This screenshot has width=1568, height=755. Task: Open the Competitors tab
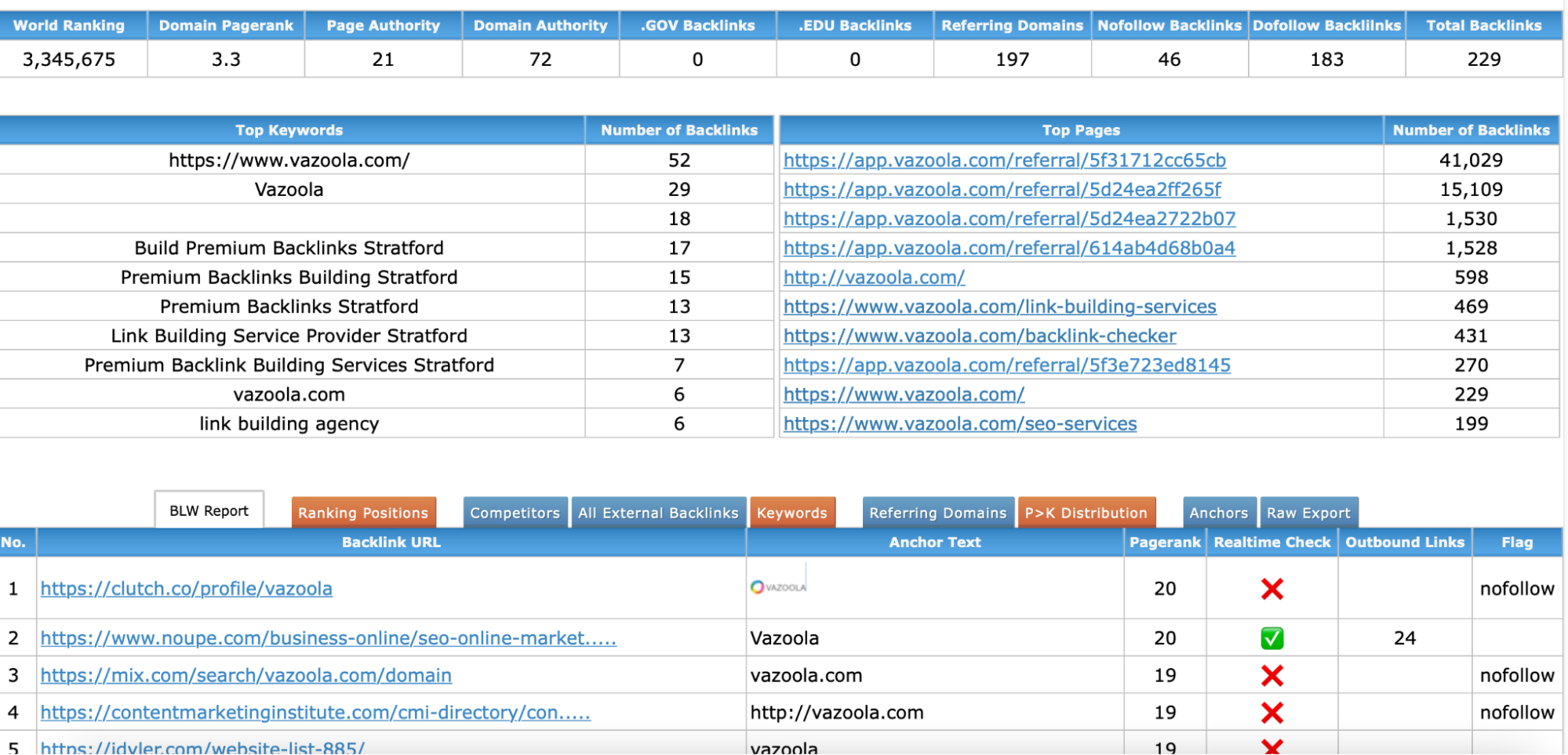(x=515, y=513)
